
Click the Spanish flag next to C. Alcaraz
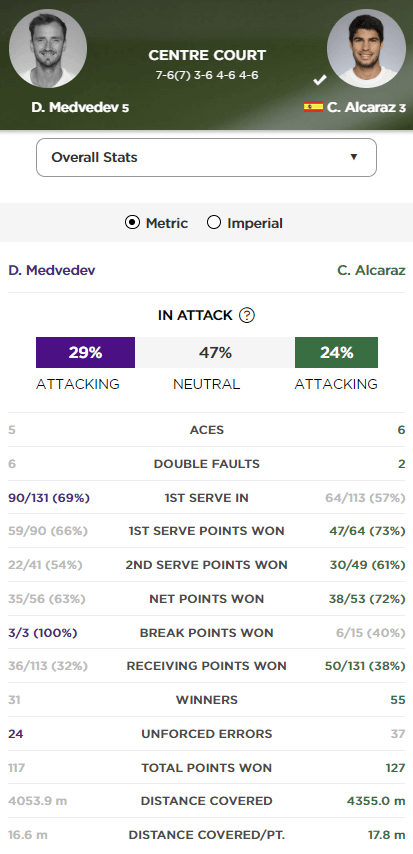(x=313, y=107)
